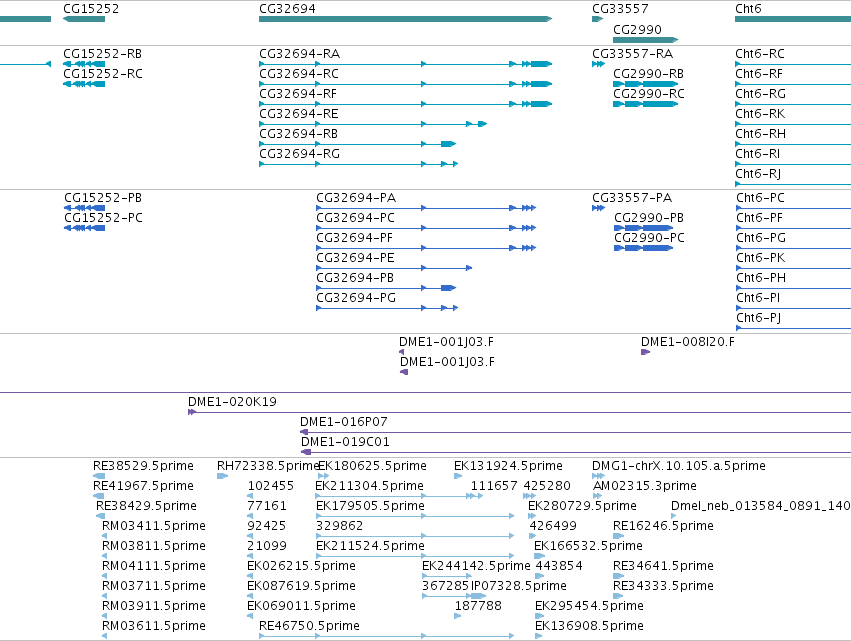Select protein CG15252-PC
The image size is (851, 641).
pos(103,218)
